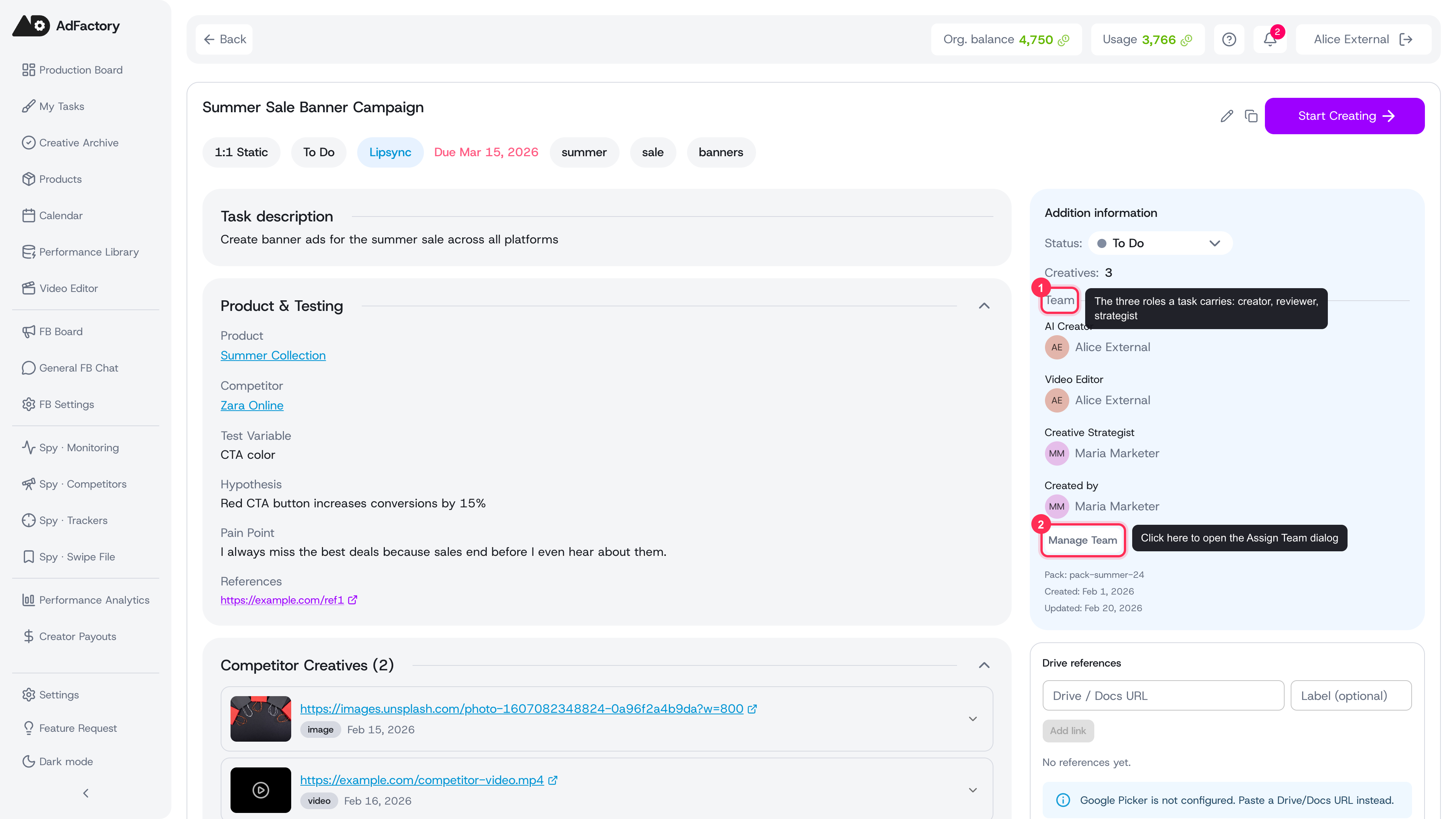The width and height of the screenshot is (1456, 819).
Task: Click the Spy Monitoring pulse icon
Action: pyautogui.click(x=28, y=448)
